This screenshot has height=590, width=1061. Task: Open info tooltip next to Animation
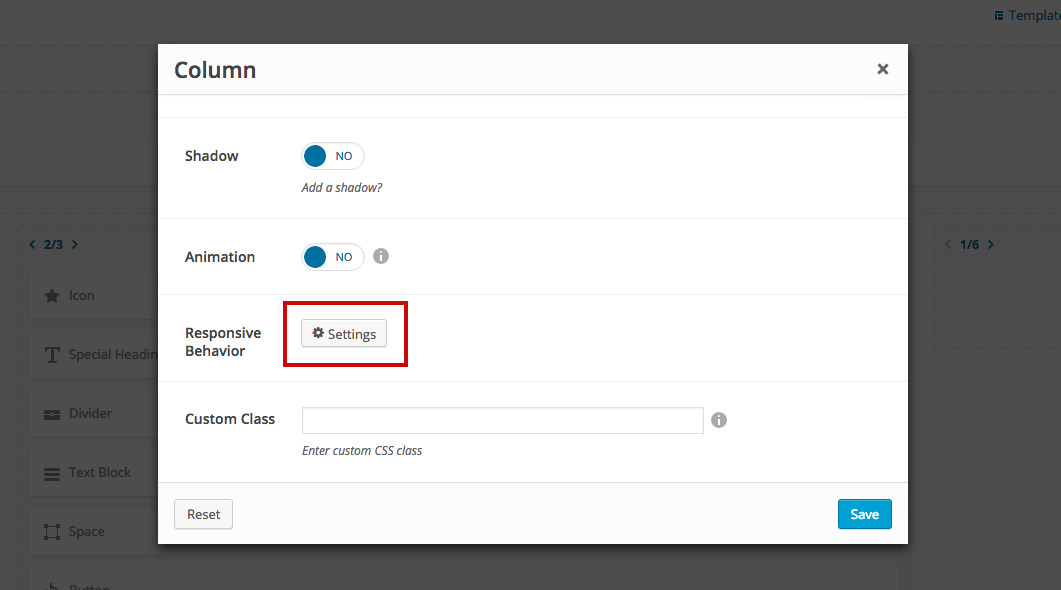[x=381, y=256]
